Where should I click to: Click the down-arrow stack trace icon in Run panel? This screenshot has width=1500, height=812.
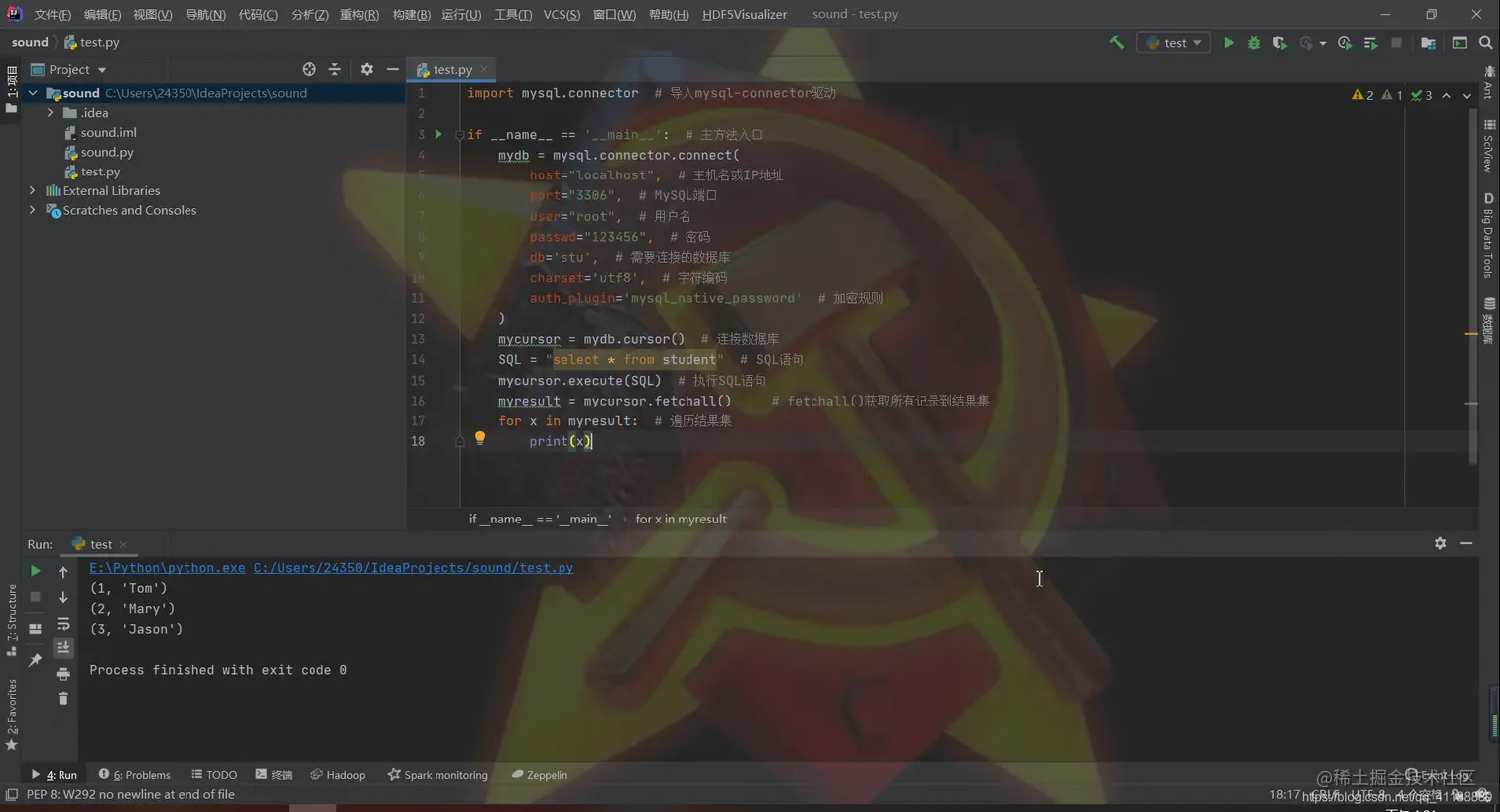63,597
